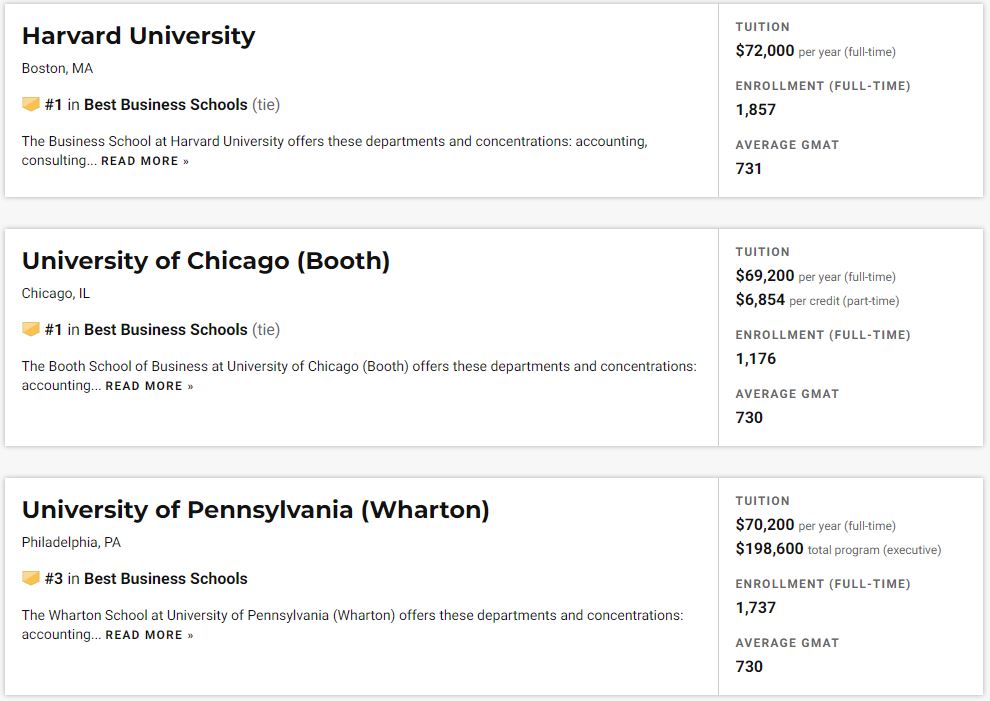Viewport: 990px width, 701px height.
Task: Open the University of Chicago (Booth) heading
Action: click(206, 261)
